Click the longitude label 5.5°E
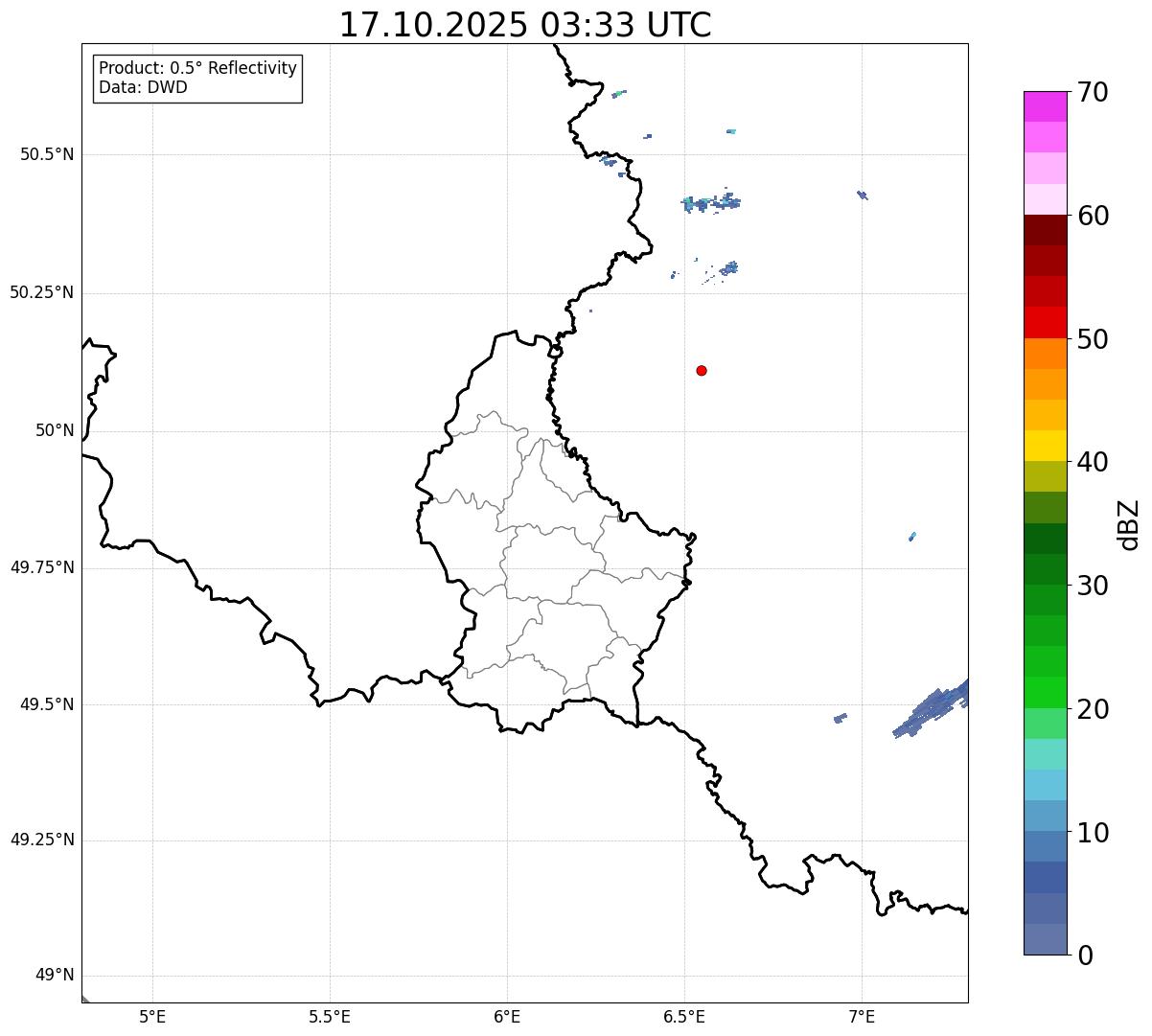Screen dimensions: 1152x1036 point(330,1016)
